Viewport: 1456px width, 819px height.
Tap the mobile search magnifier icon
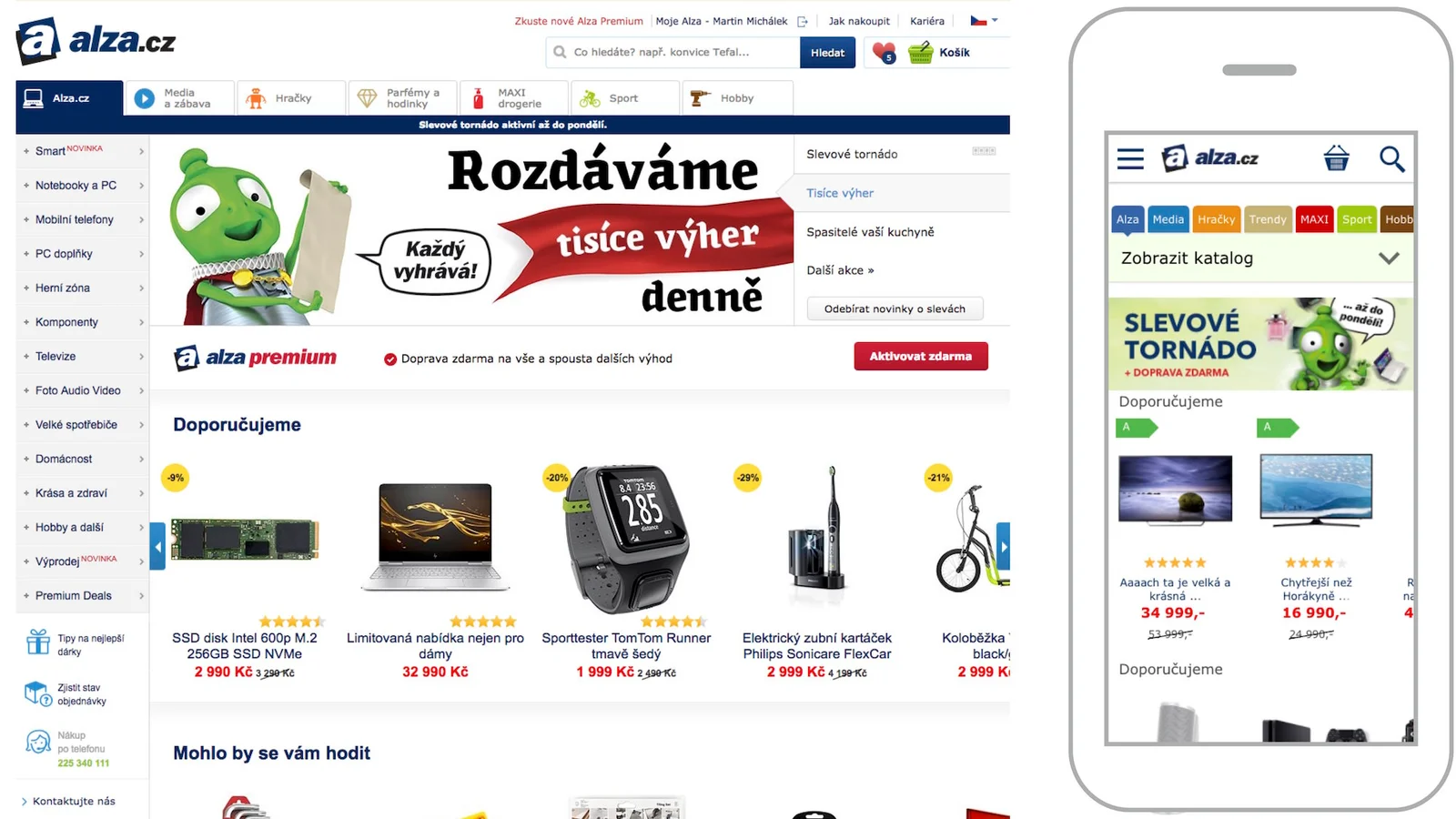click(x=1391, y=159)
